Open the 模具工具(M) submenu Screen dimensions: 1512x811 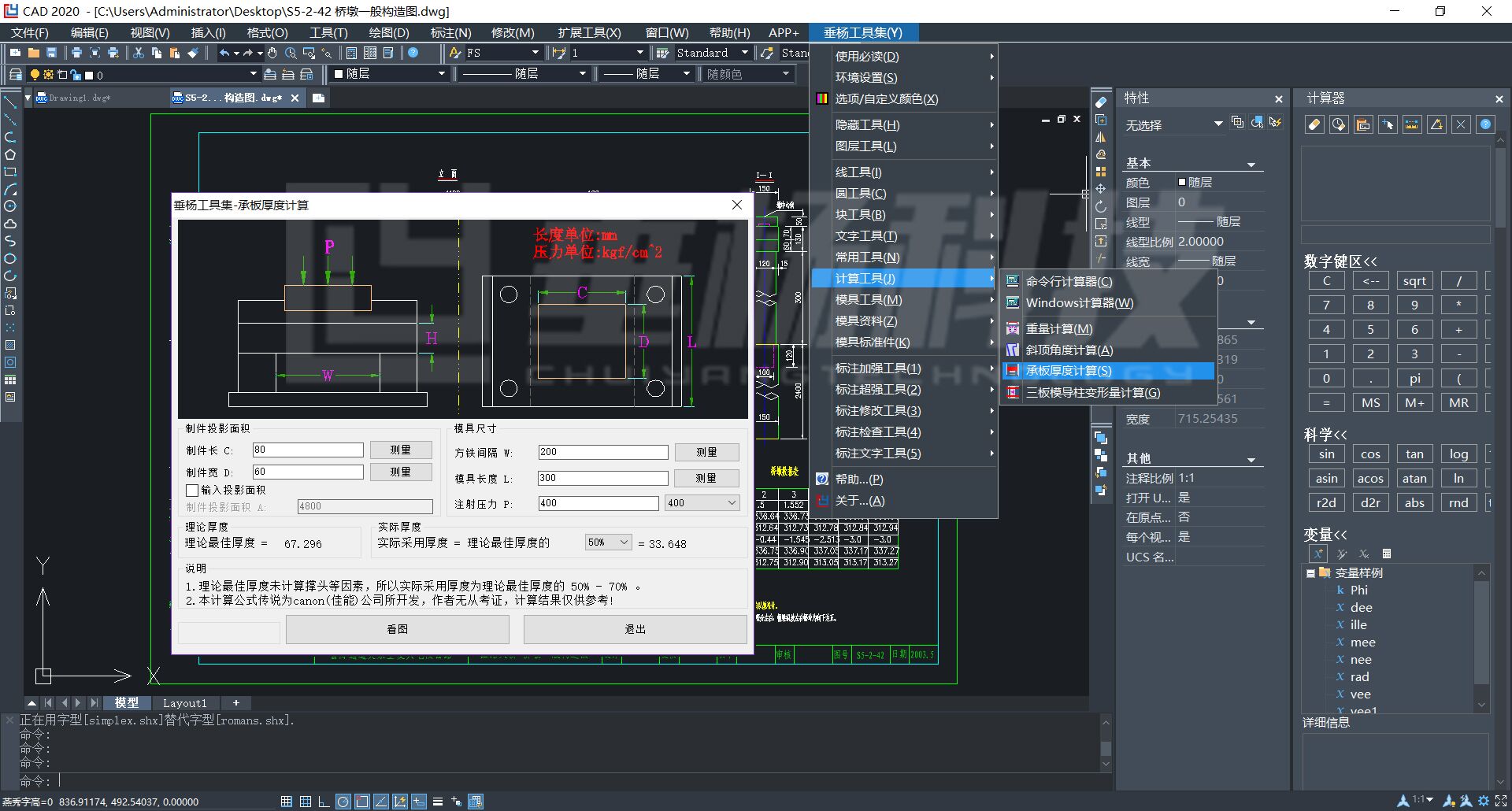904,300
